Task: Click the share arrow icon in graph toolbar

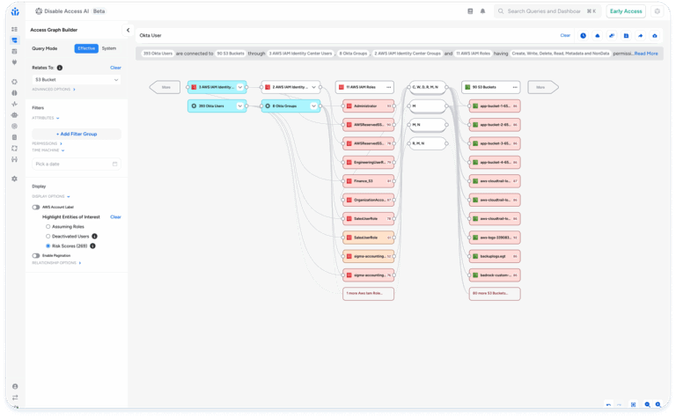Action: [x=640, y=36]
